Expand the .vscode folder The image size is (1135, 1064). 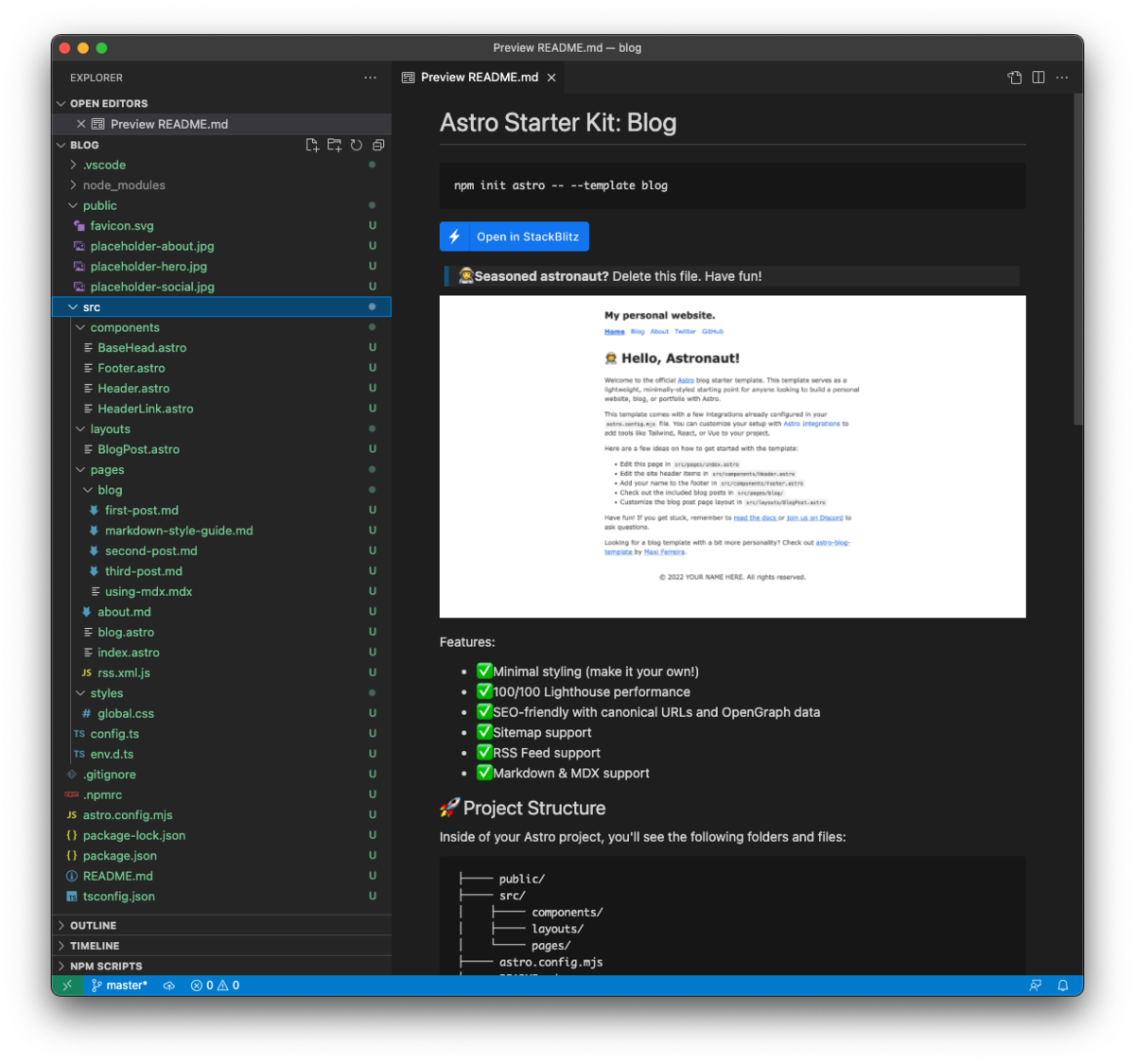coord(221,165)
